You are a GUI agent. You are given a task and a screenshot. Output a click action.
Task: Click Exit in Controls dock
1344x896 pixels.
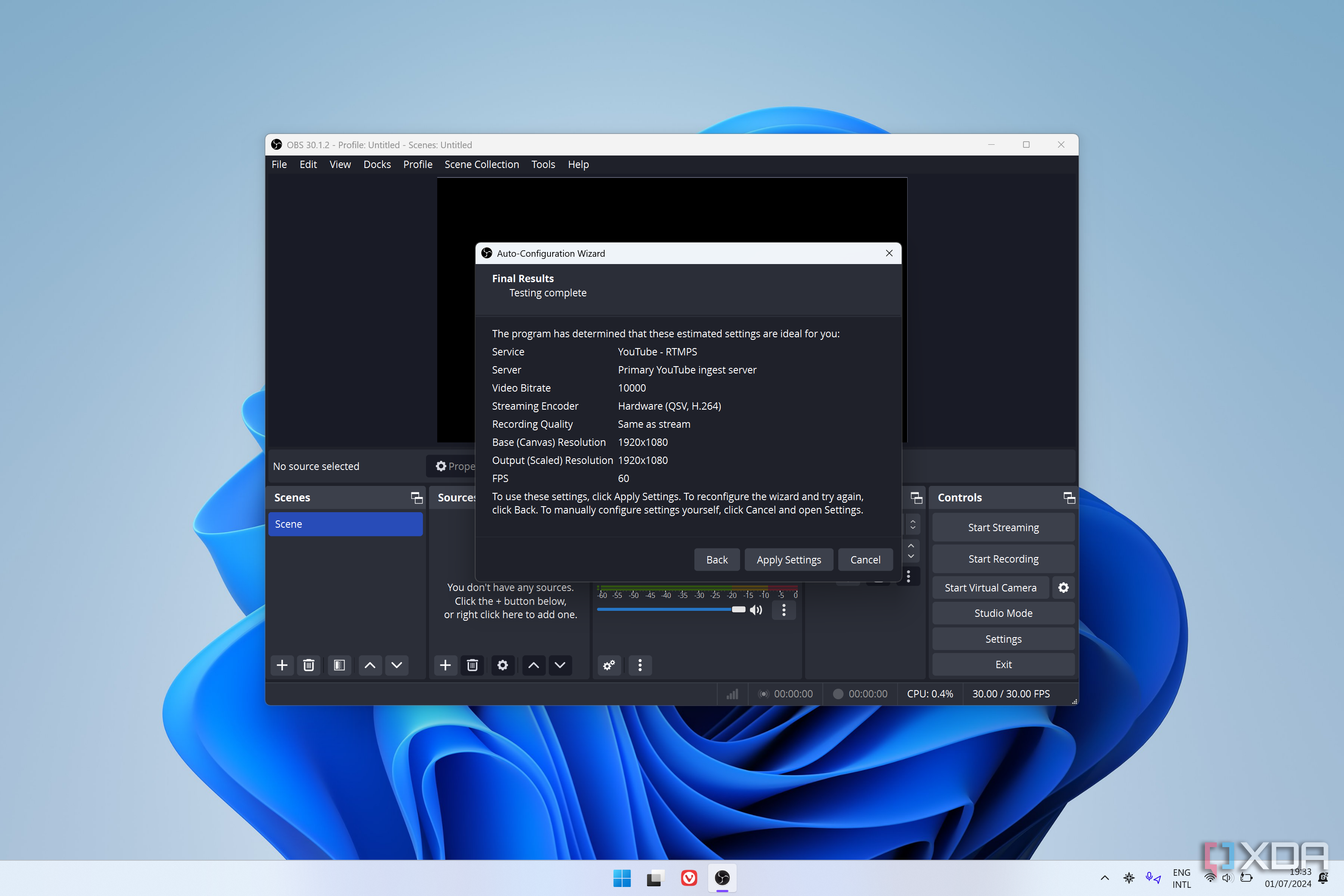click(1003, 665)
